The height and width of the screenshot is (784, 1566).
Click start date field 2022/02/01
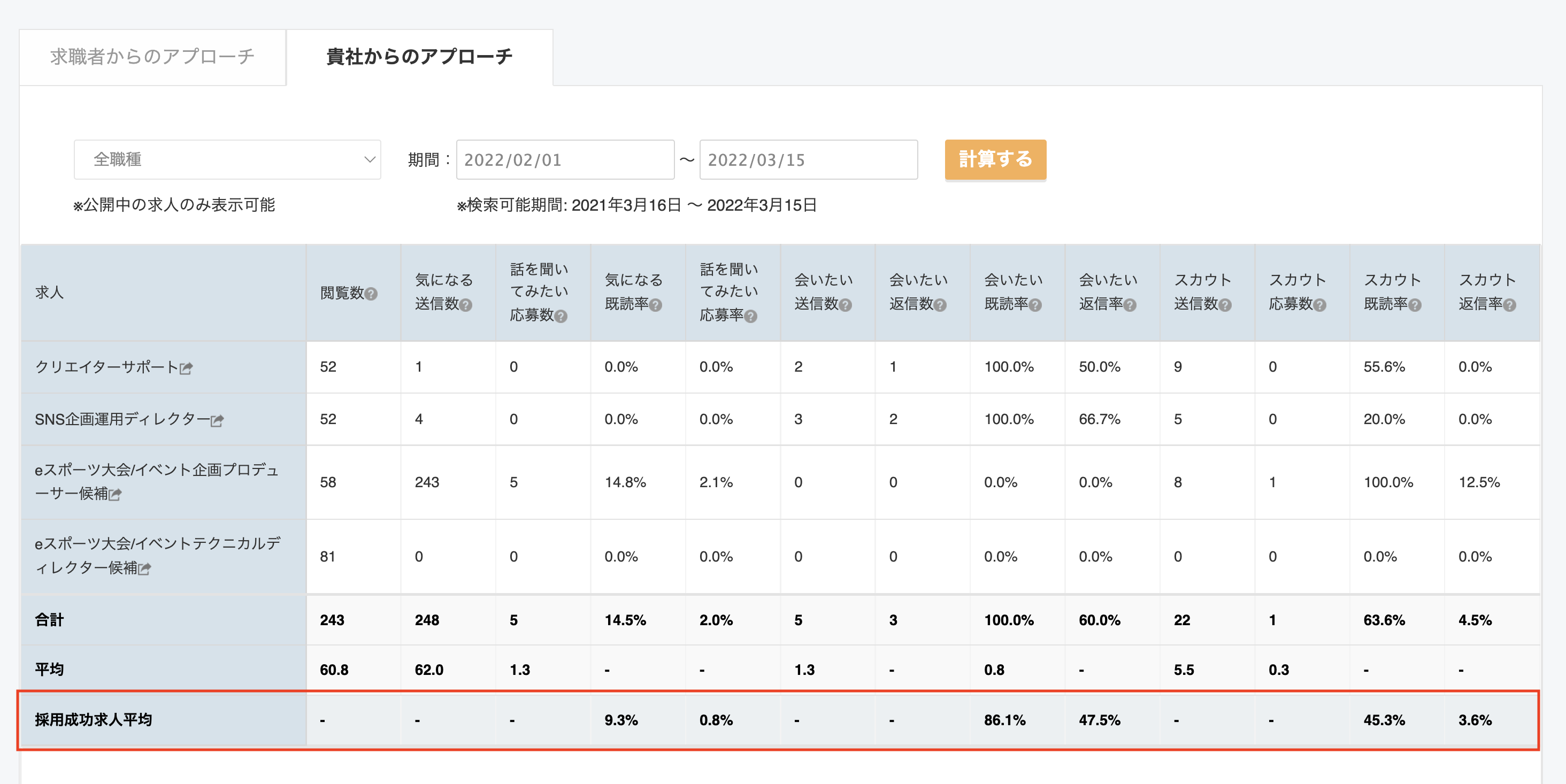point(565,159)
